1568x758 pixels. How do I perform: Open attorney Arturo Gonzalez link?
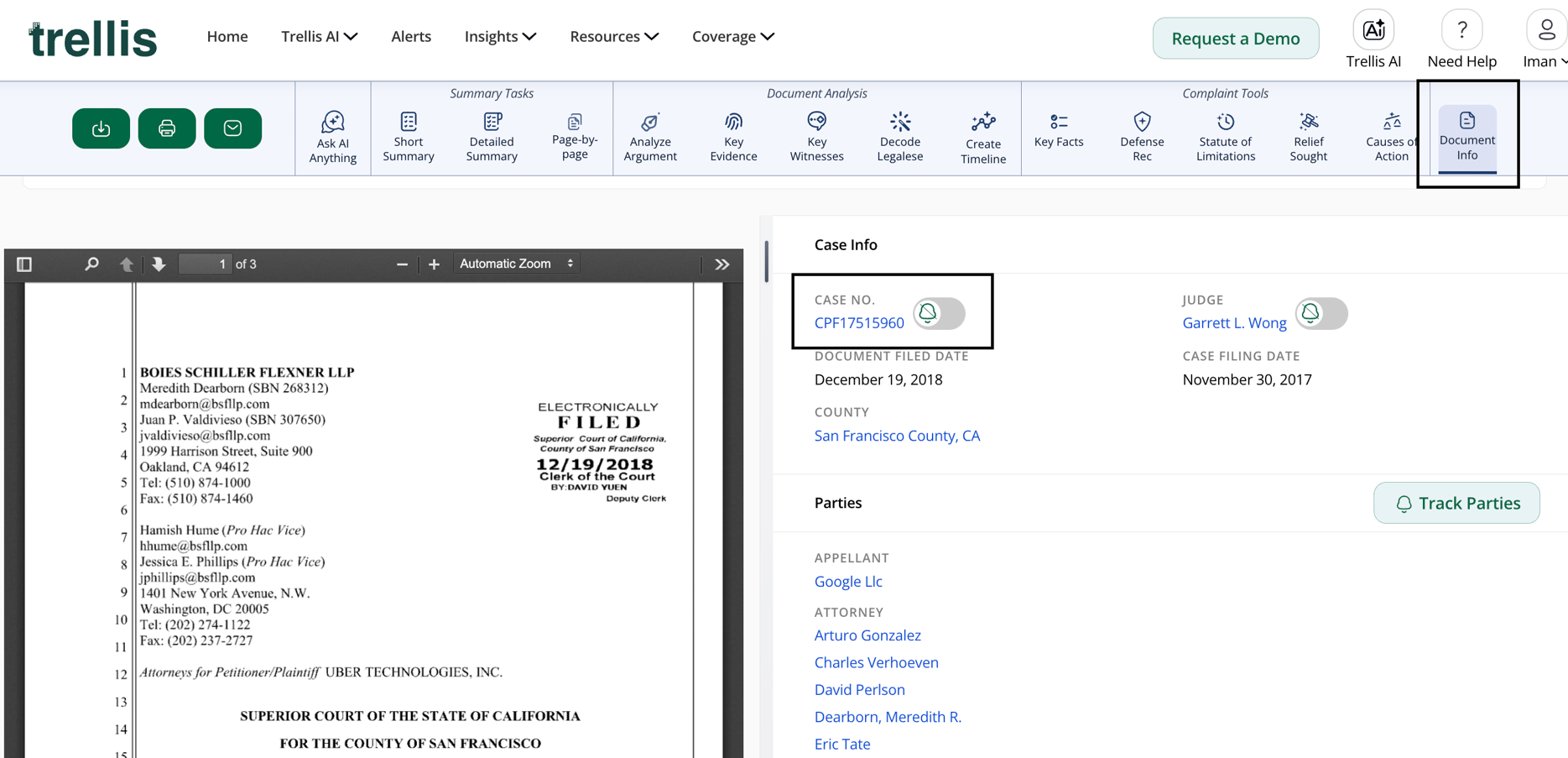pyautogui.click(x=867, y=635)
